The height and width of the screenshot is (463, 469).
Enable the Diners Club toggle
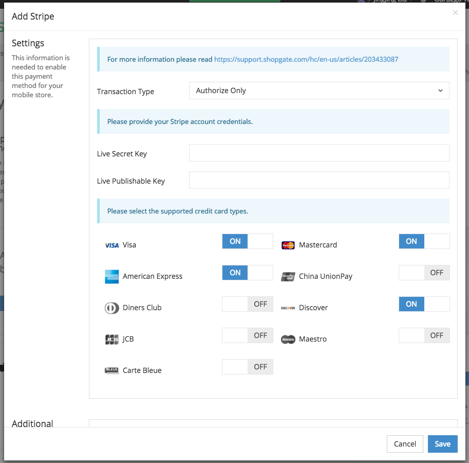248,304
